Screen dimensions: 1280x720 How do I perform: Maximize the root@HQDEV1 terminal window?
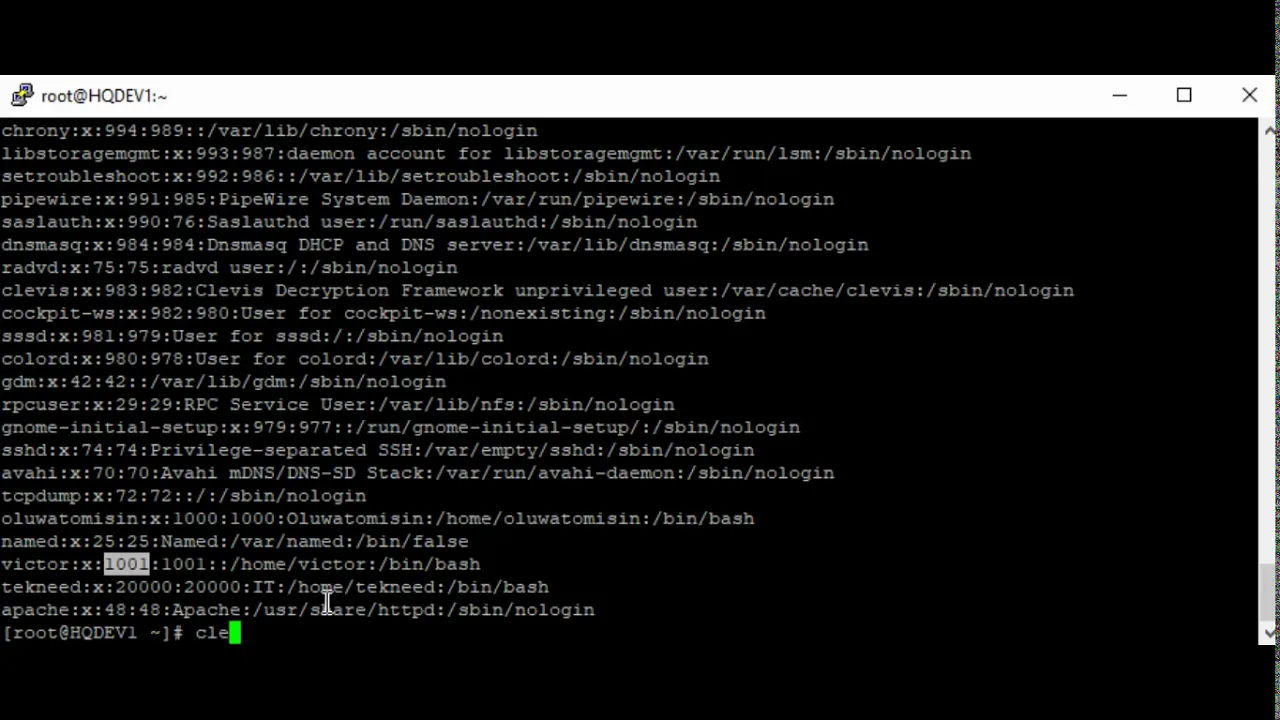[x=1184, y=96]
